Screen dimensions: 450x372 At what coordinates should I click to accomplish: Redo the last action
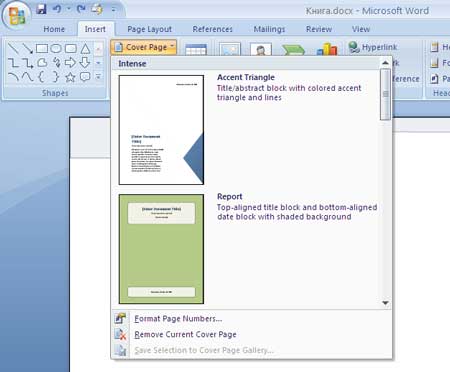[x=81, y=9]
